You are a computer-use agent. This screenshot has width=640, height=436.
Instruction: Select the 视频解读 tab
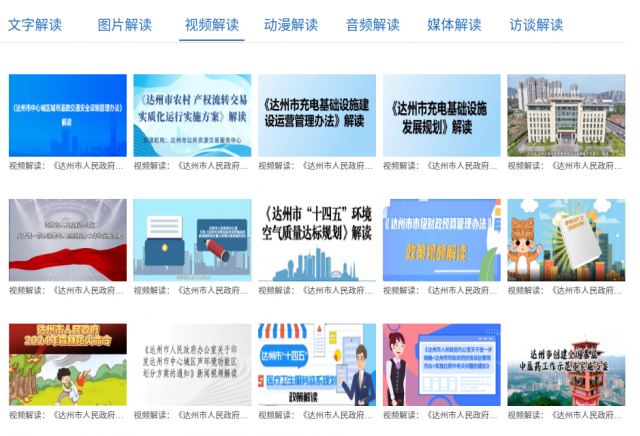coord(212,24)
